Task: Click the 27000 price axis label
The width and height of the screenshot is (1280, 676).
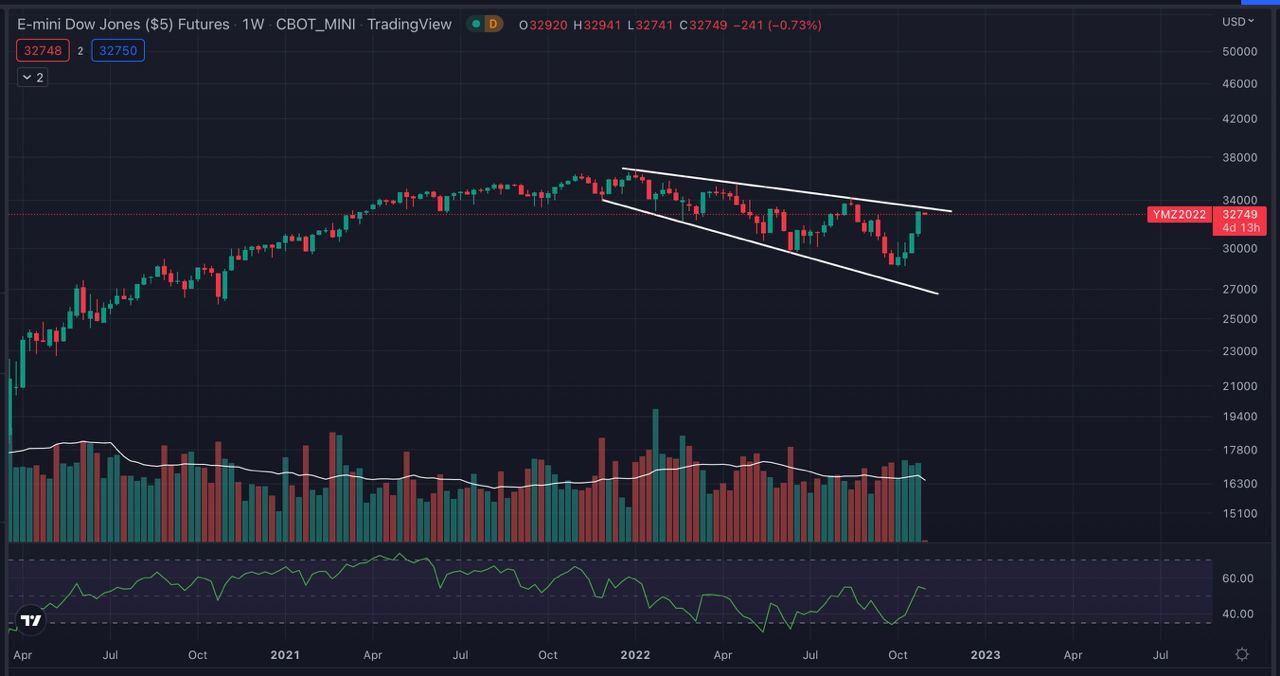Action: click(1239, 289)
